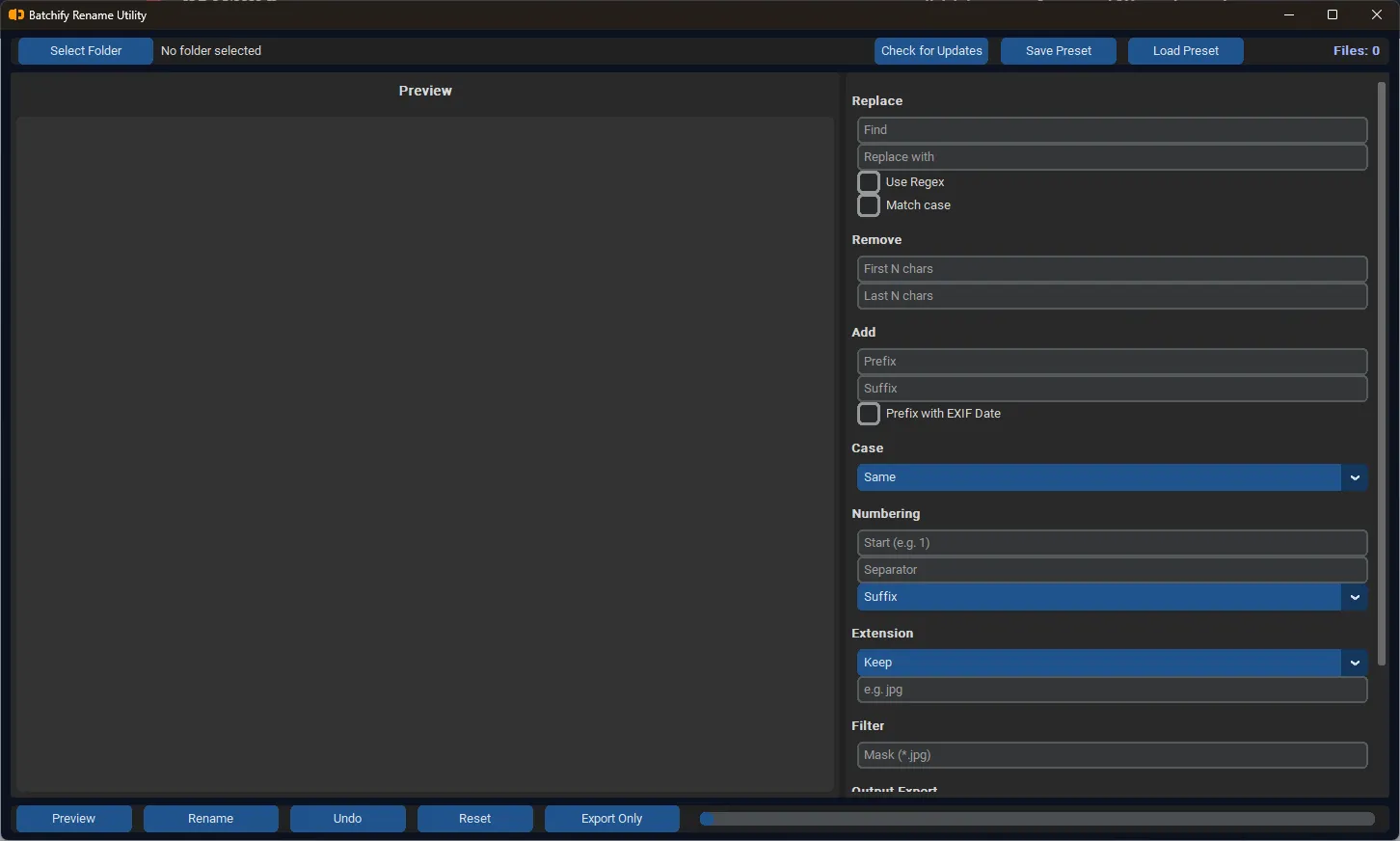Click the Find input field
The width and height of the screenshot is (1400, 841).
[1111, 130]
